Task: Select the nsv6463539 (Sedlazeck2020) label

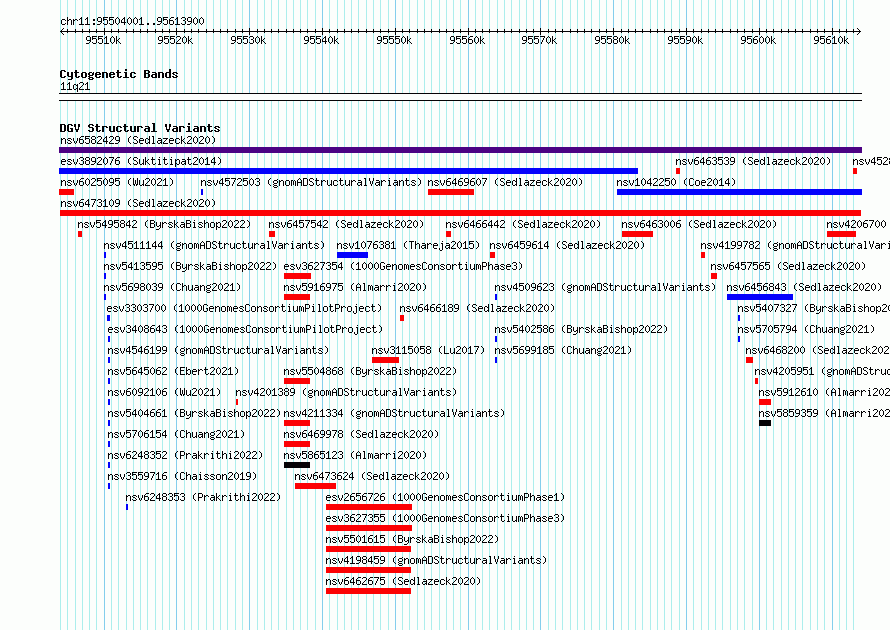Action: (x=753, y=161)
